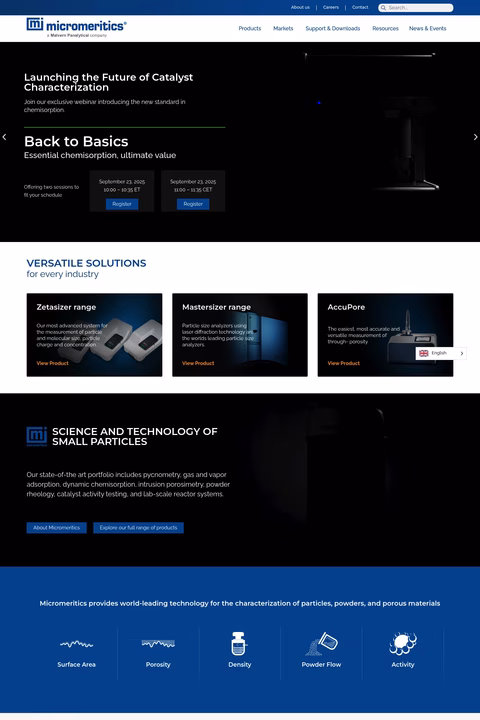The height and width of the screenshot is (720, 480).
Task: Open the Products menu
Action: [x=249, y=28]
